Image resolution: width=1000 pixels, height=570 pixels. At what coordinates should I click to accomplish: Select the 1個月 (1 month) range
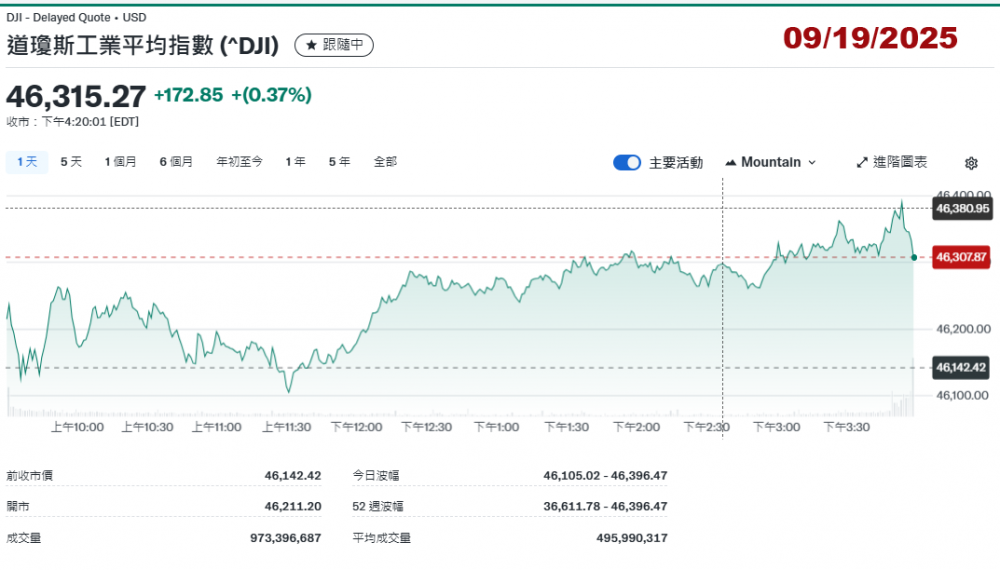[120, 161]
